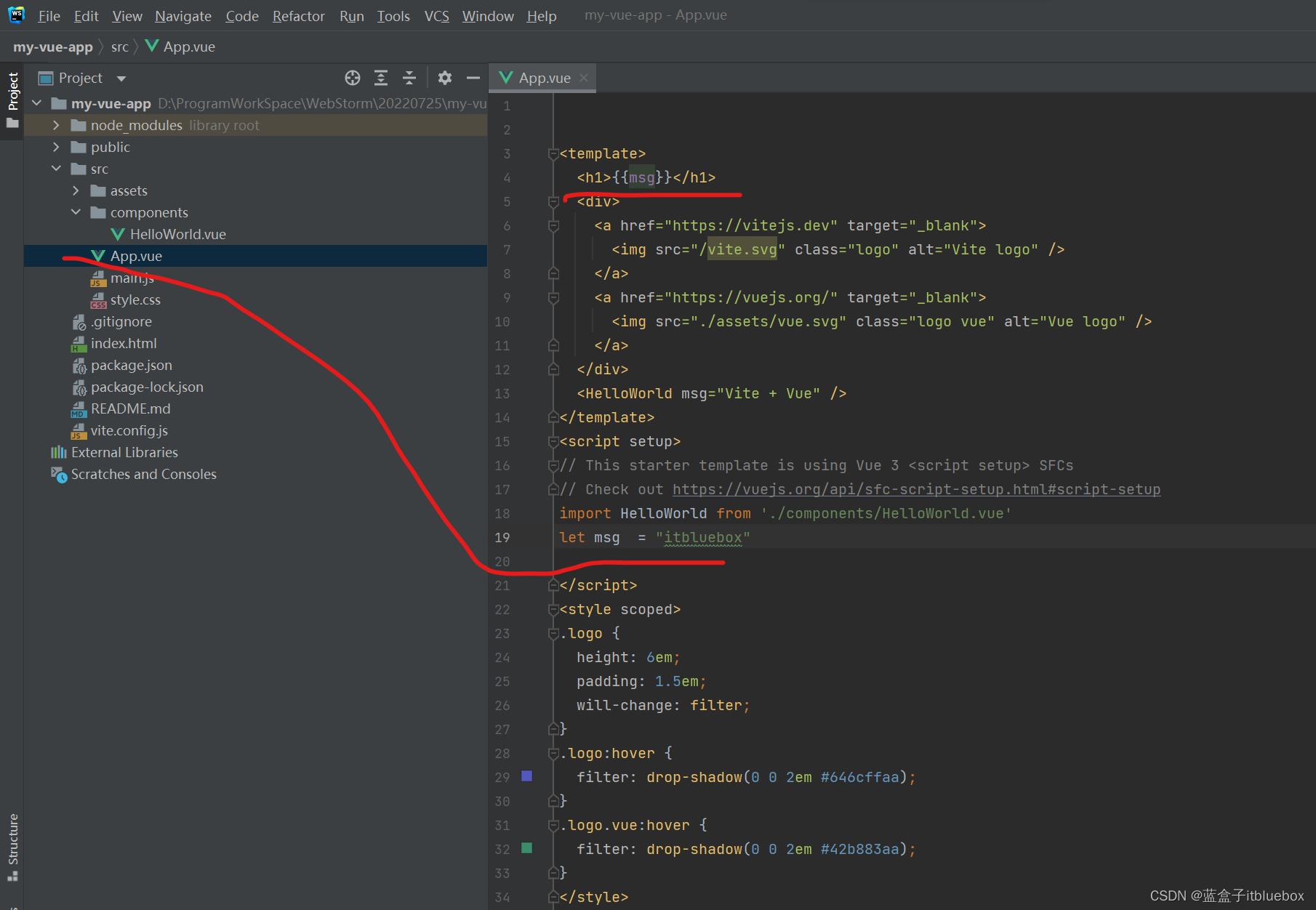The image size is (1316, 910).
Task: Expand the public folder
Action: [56, 147]
